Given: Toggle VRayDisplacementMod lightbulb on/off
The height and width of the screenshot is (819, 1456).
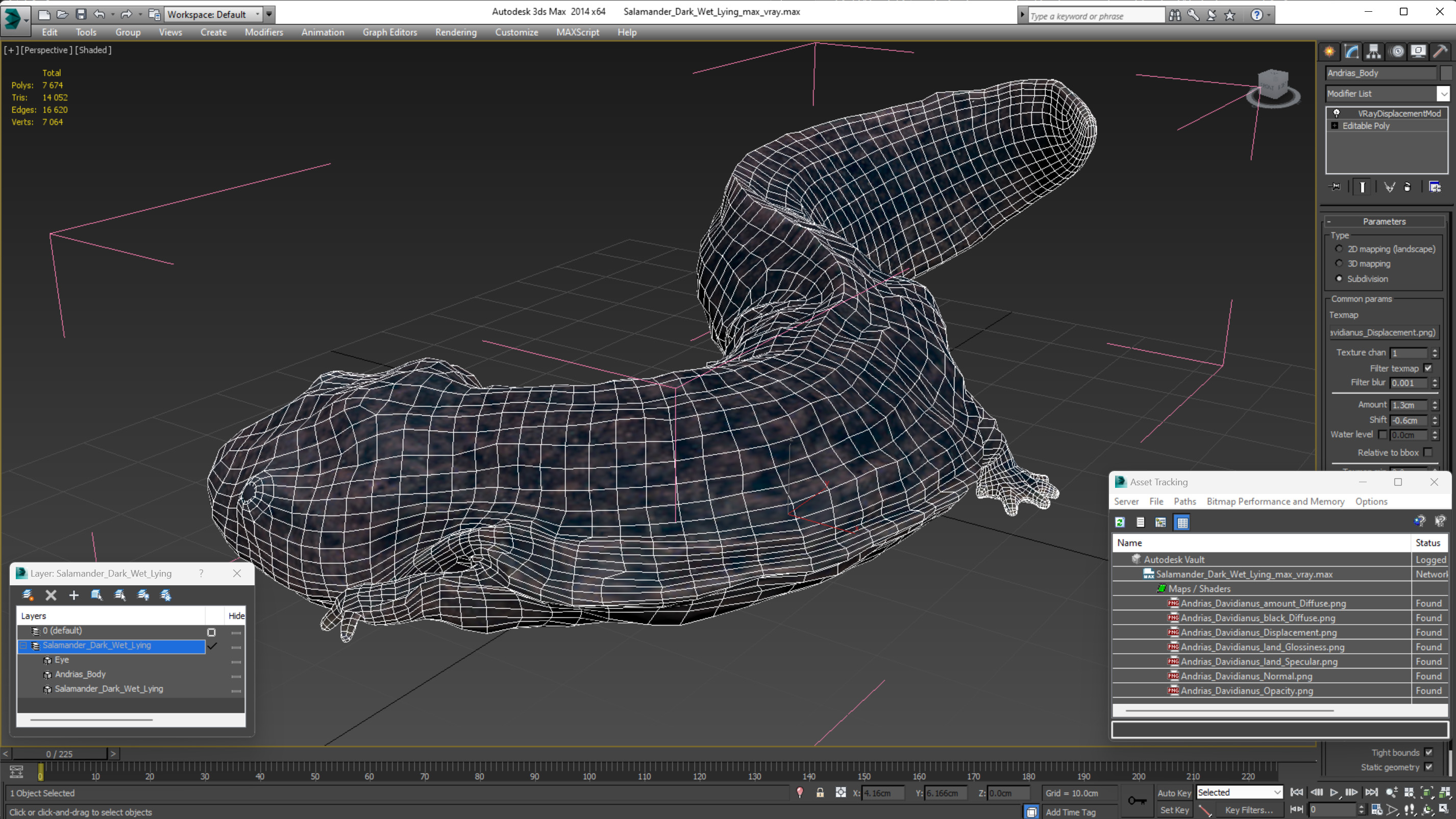Looking at the screenshot, I should [x=1336, y=113].
